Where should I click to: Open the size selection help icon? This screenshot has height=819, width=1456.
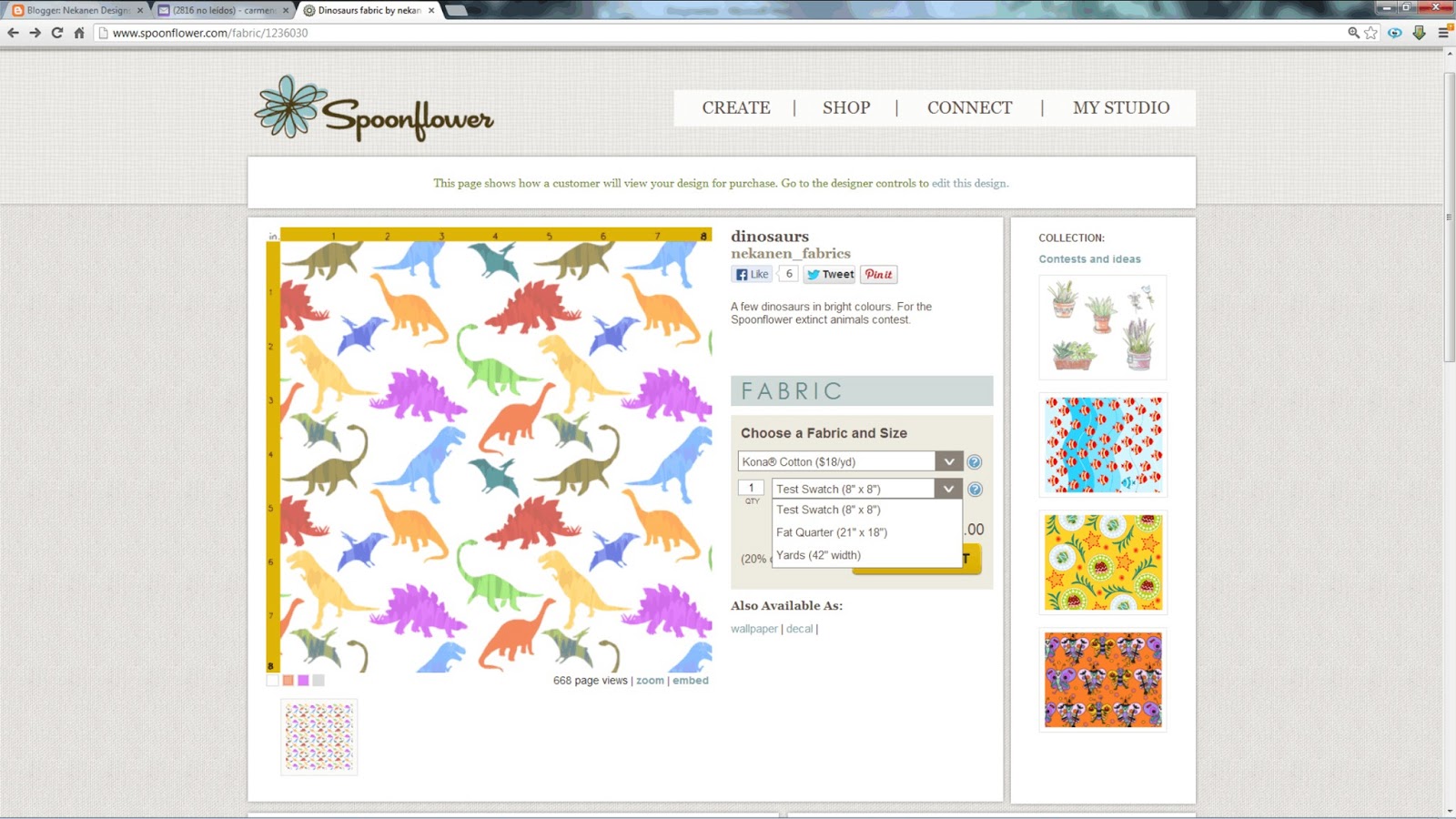tap(974, 489)
